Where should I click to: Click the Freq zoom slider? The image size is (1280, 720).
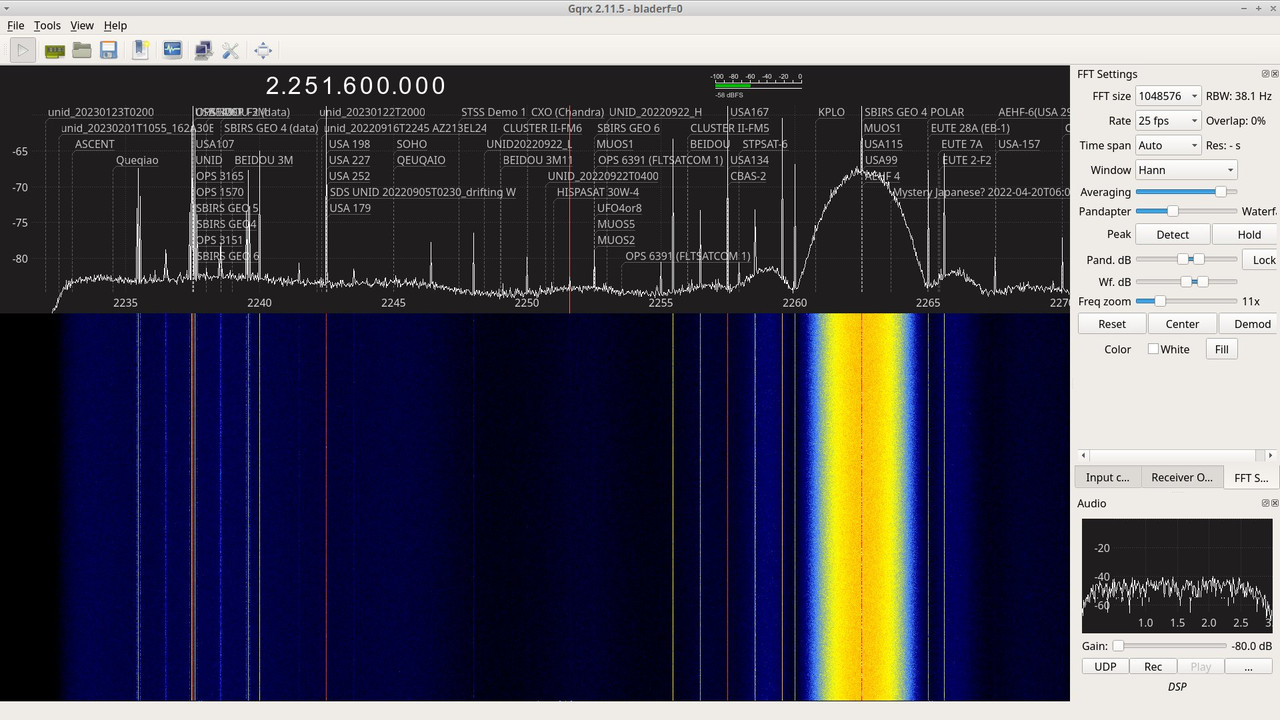click(1186, 301)
